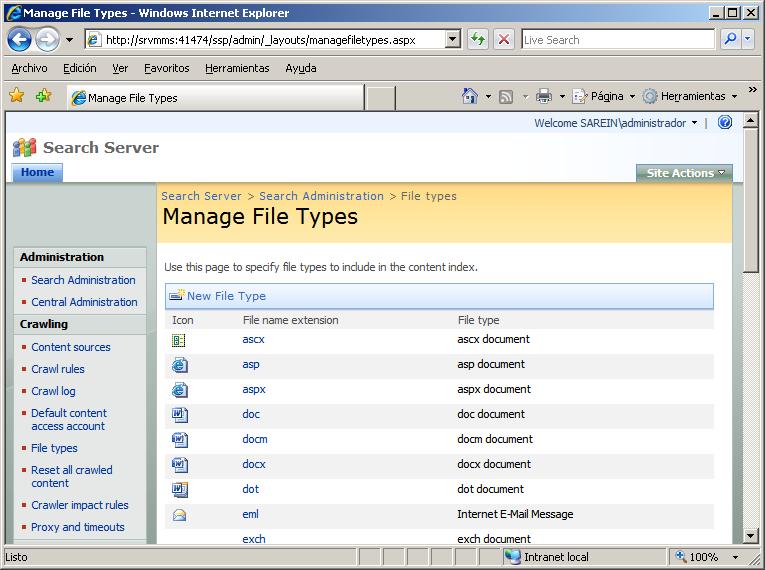Click the Refresh page icon
Viewport: 765px width, 570px height.
[478, 40]
